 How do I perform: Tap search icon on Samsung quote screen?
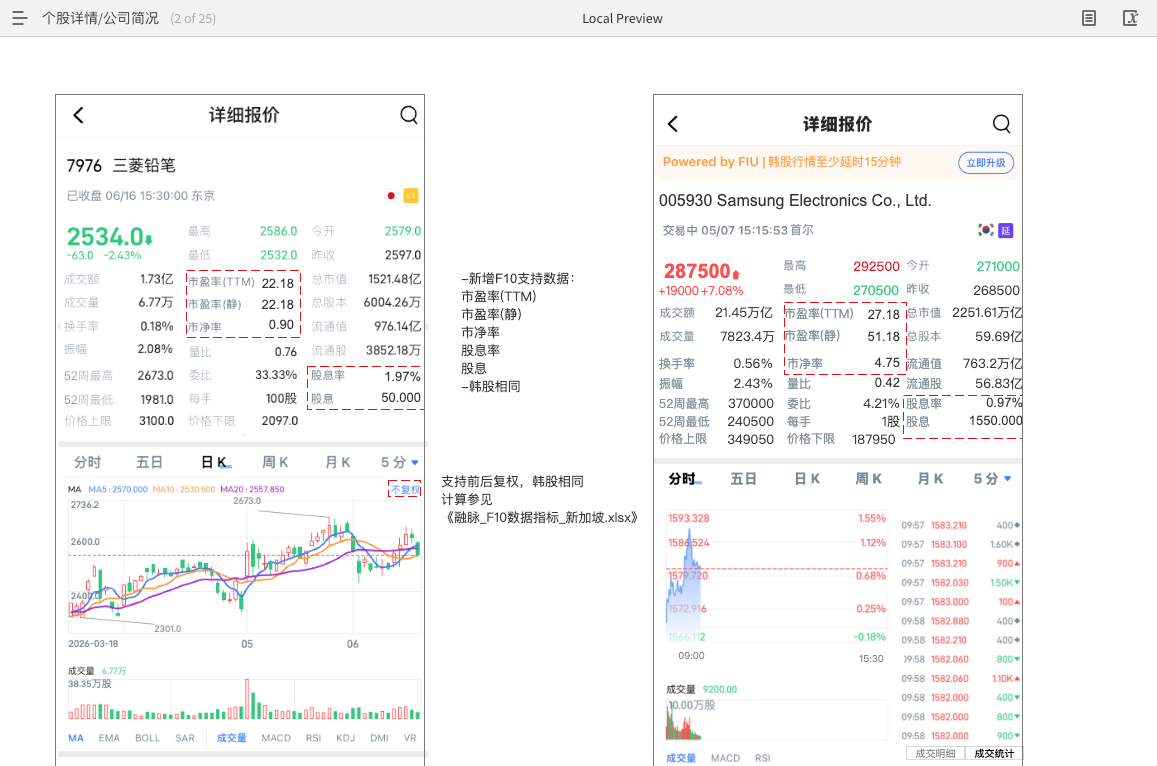[x=1001, y=124]
